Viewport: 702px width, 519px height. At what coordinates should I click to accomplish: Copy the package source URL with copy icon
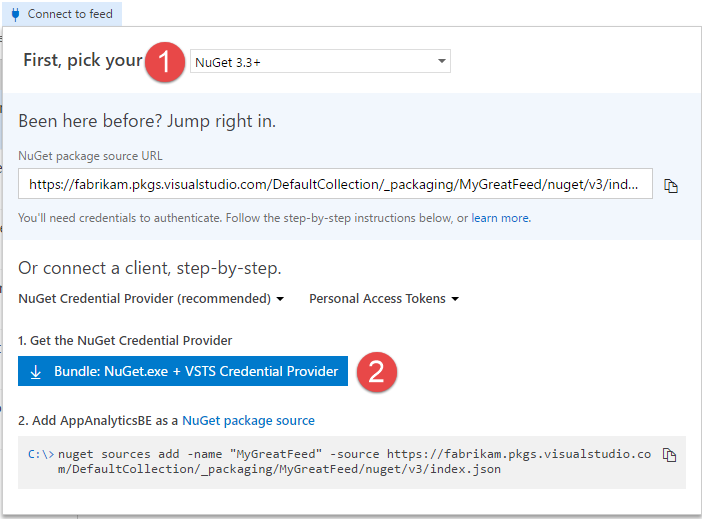pyautogui.click(x=671, y=186)
